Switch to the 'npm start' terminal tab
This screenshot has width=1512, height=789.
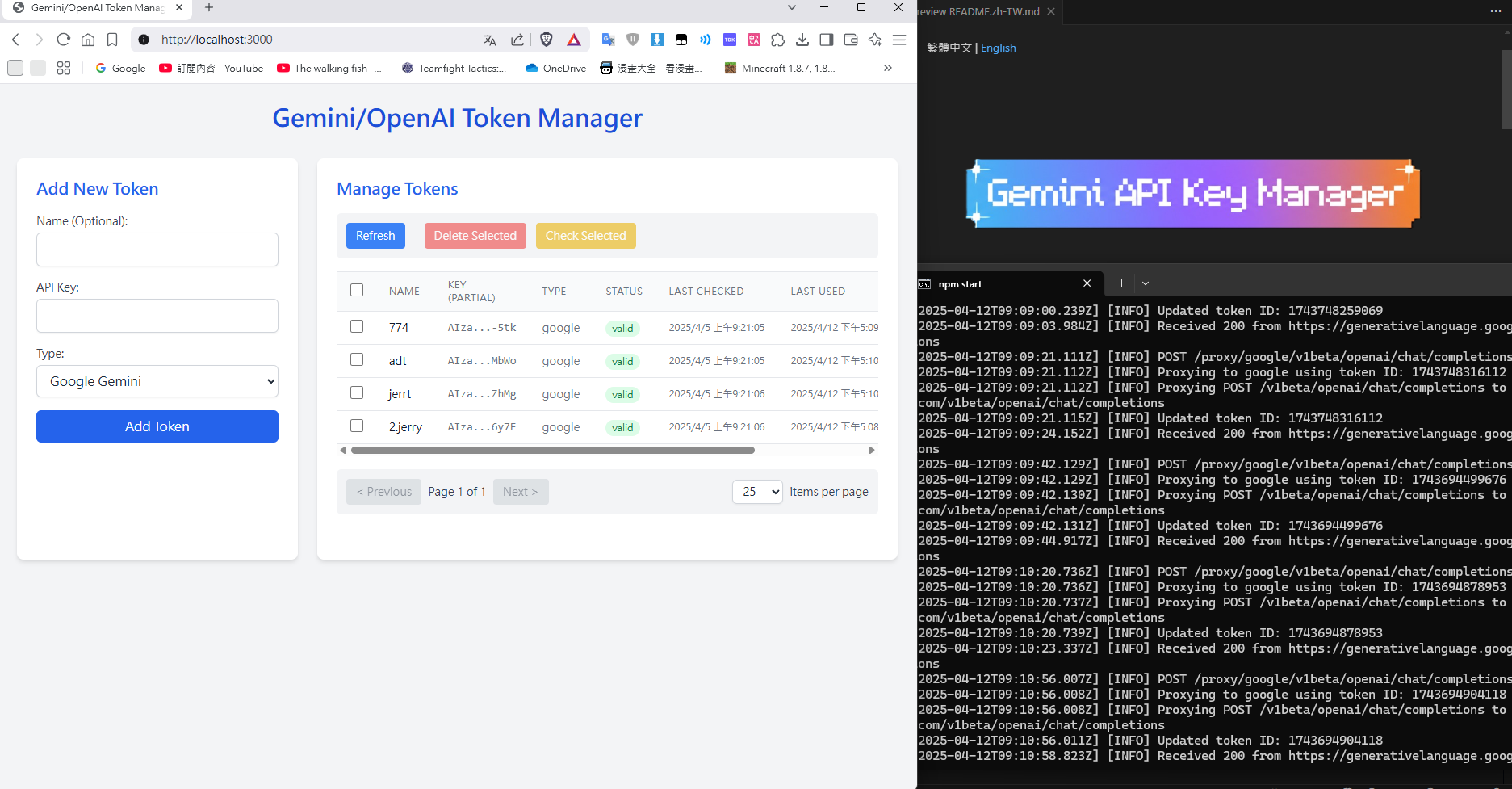click(961, 283)
